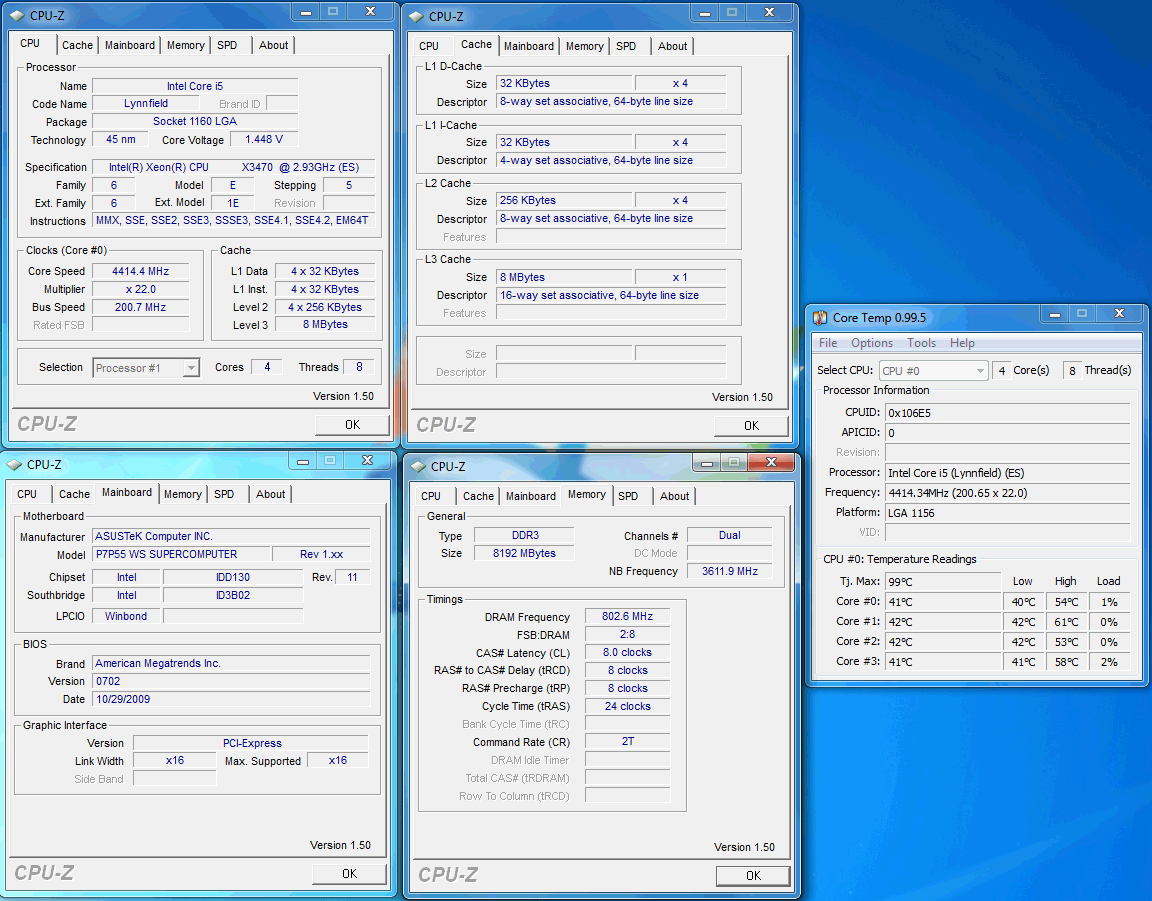Image resolution: width=1152 pixels, height=901 pixels.
Task: Open the Tools menu in Core Temp
Action: [x=921, y=342]
